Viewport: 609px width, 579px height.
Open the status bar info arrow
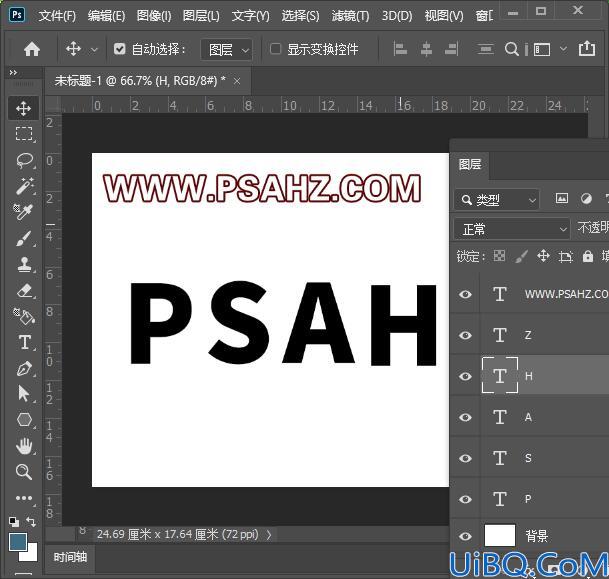point(269,535)
